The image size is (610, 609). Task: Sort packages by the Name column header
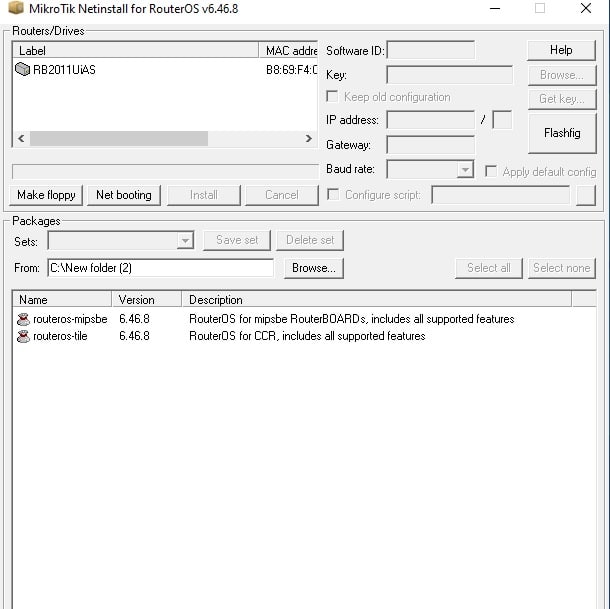pyautogui.click(x=63, y=300)
